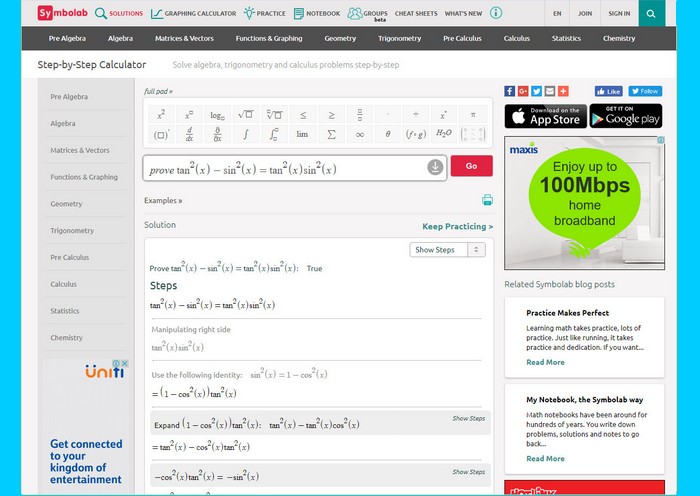Insert the infinity symbol from keypad
This screenshot has height=496, width=700.
click(x=359, y=133)
